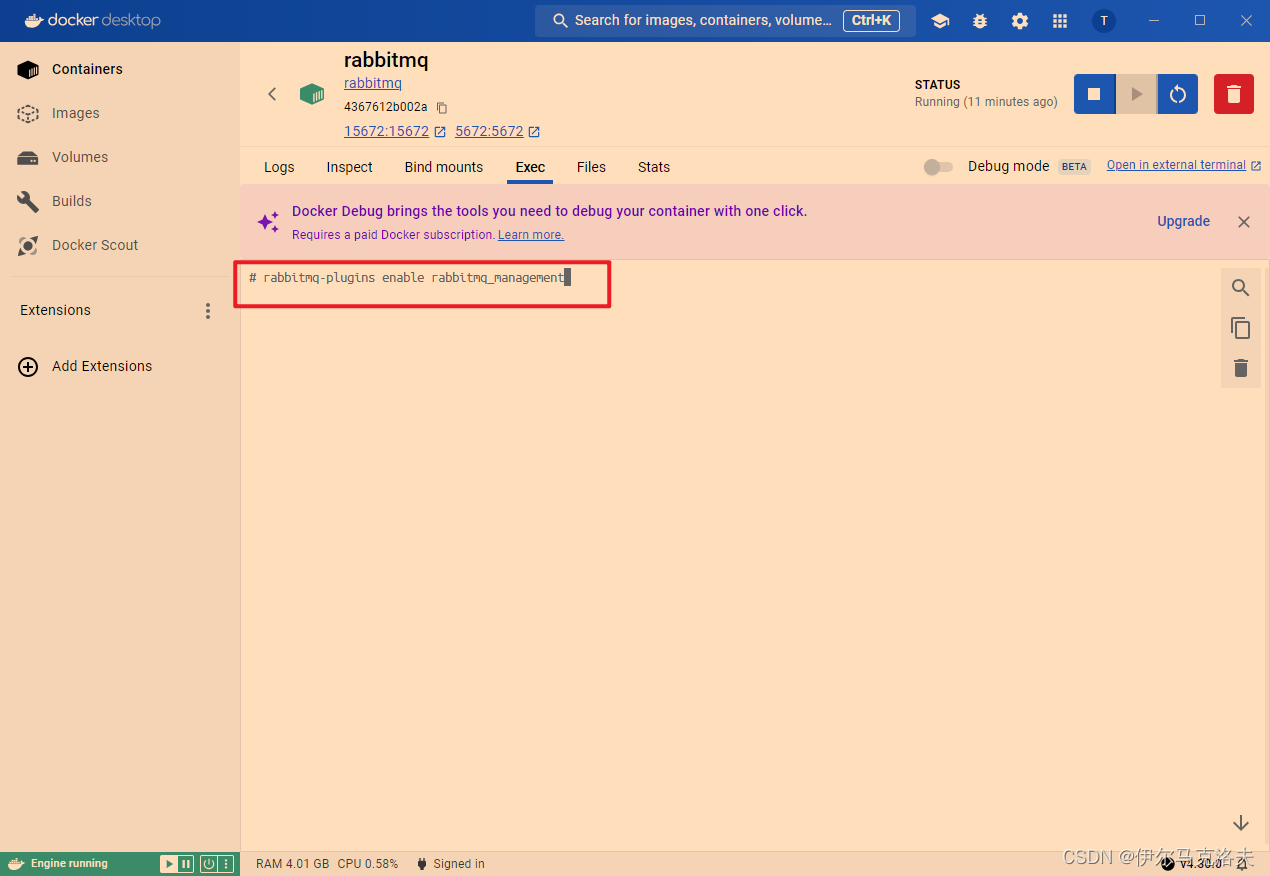
Task: Switch to the Logs tab
Action: (x=279, y=167)
